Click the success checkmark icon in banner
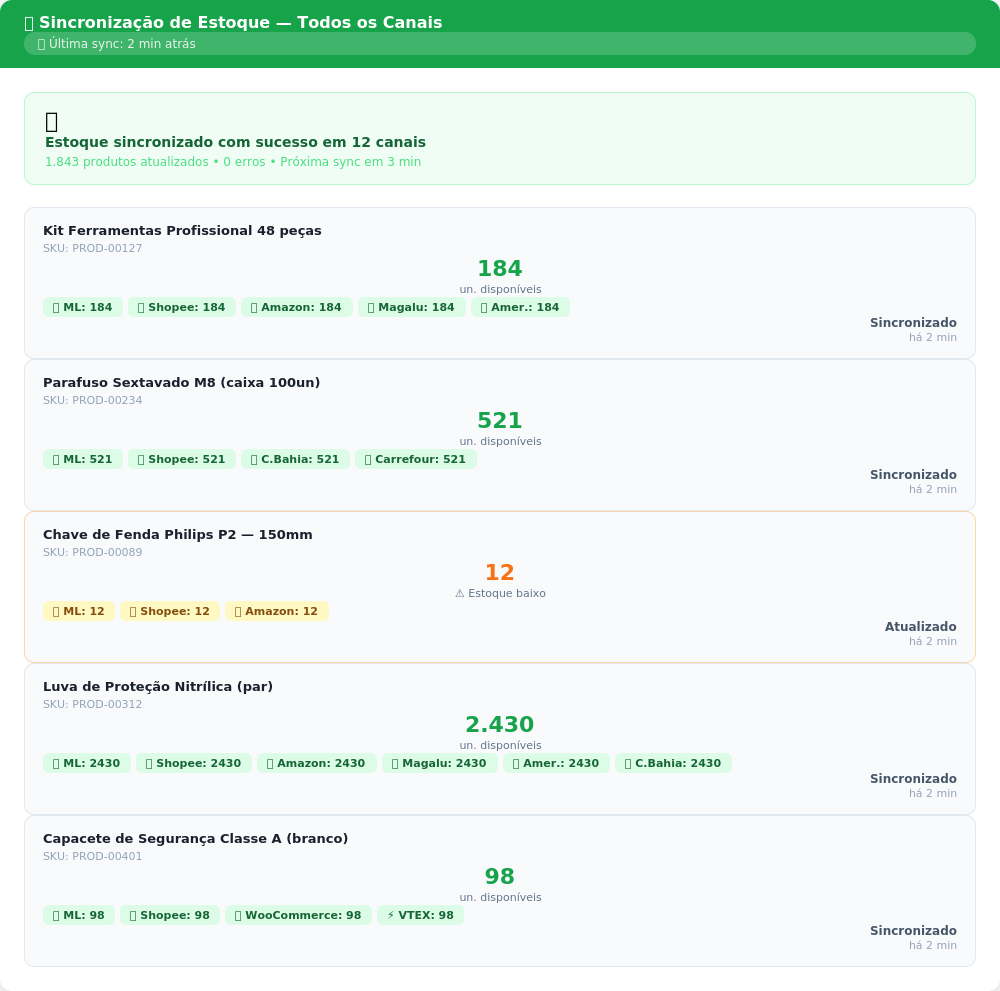The image size is (1000, 991). point(52,121)
